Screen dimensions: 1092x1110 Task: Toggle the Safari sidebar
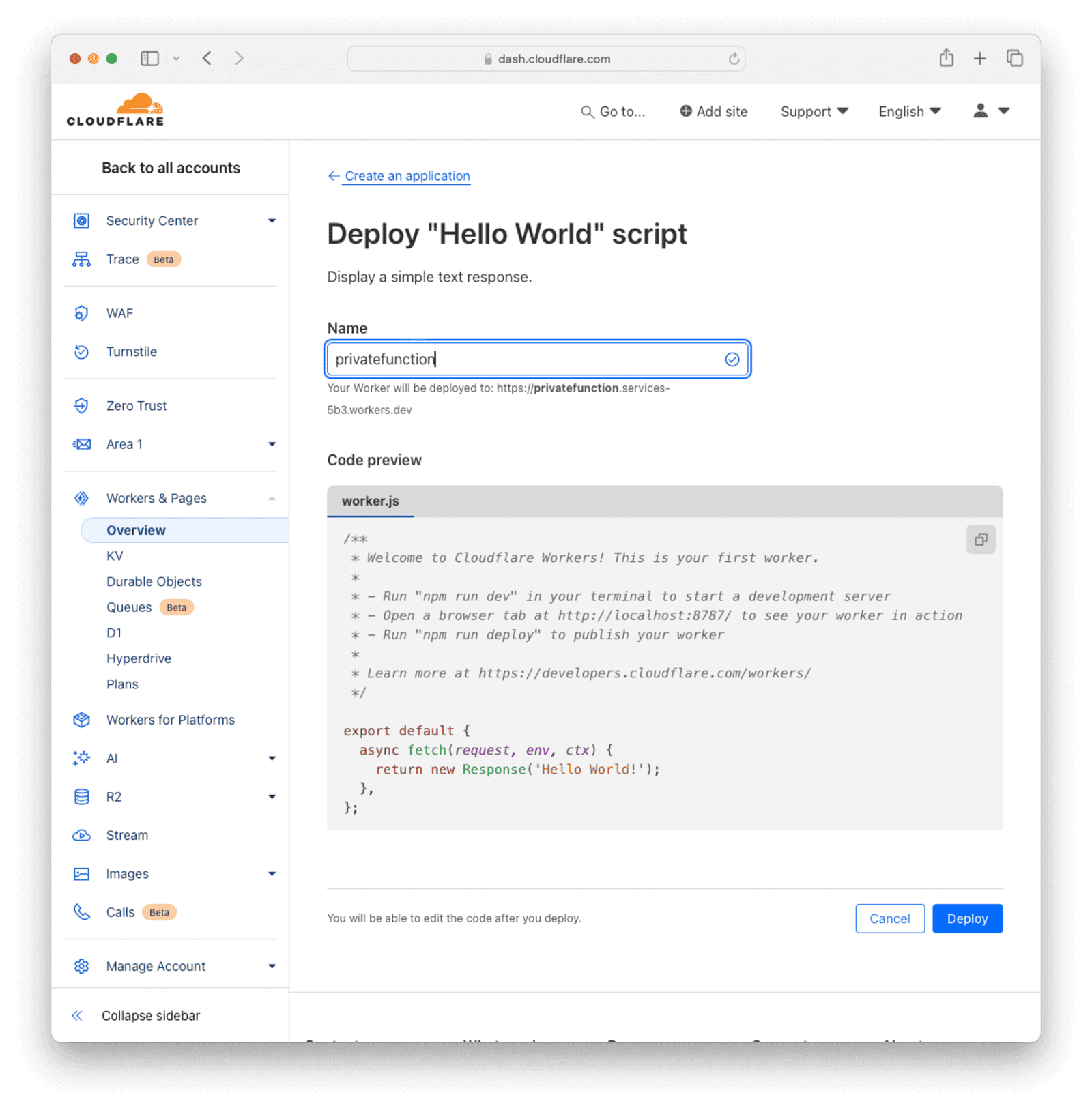[149, 59]
